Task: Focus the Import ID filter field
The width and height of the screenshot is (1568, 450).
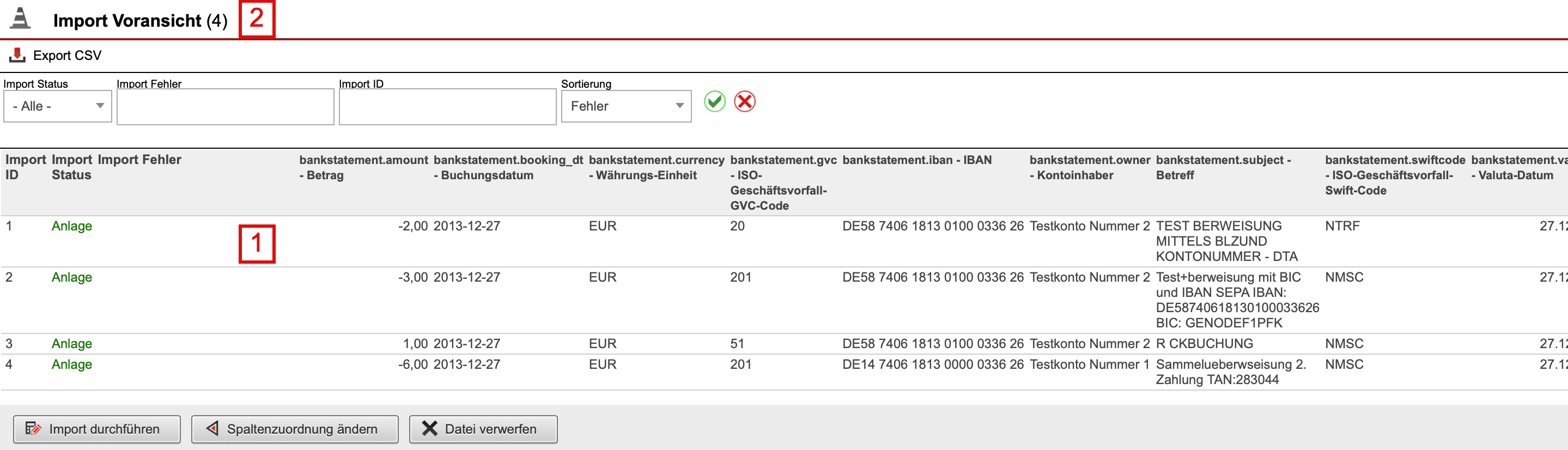Action: click(447, 107)
